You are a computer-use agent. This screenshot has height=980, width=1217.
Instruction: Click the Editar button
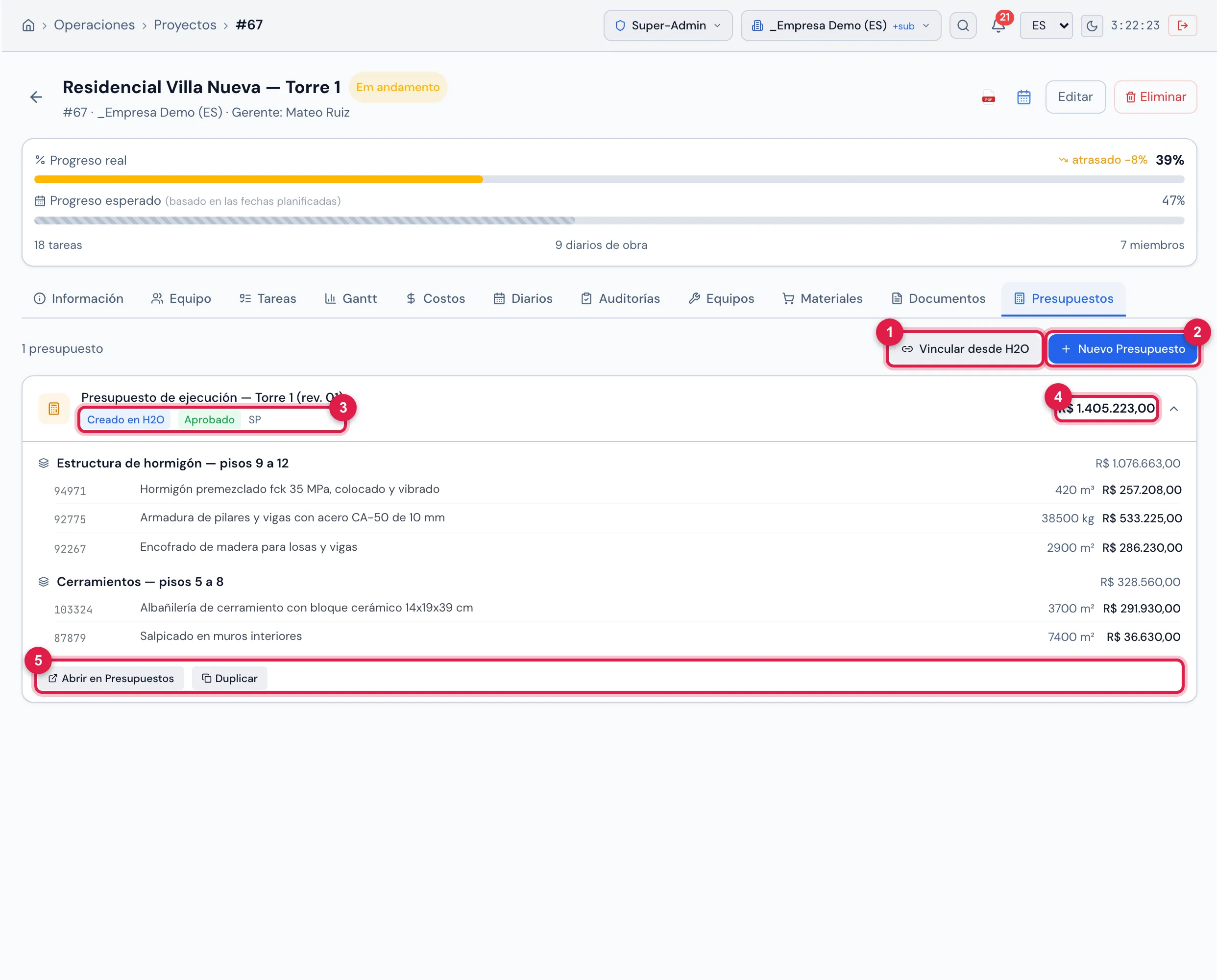point(1075,97)
